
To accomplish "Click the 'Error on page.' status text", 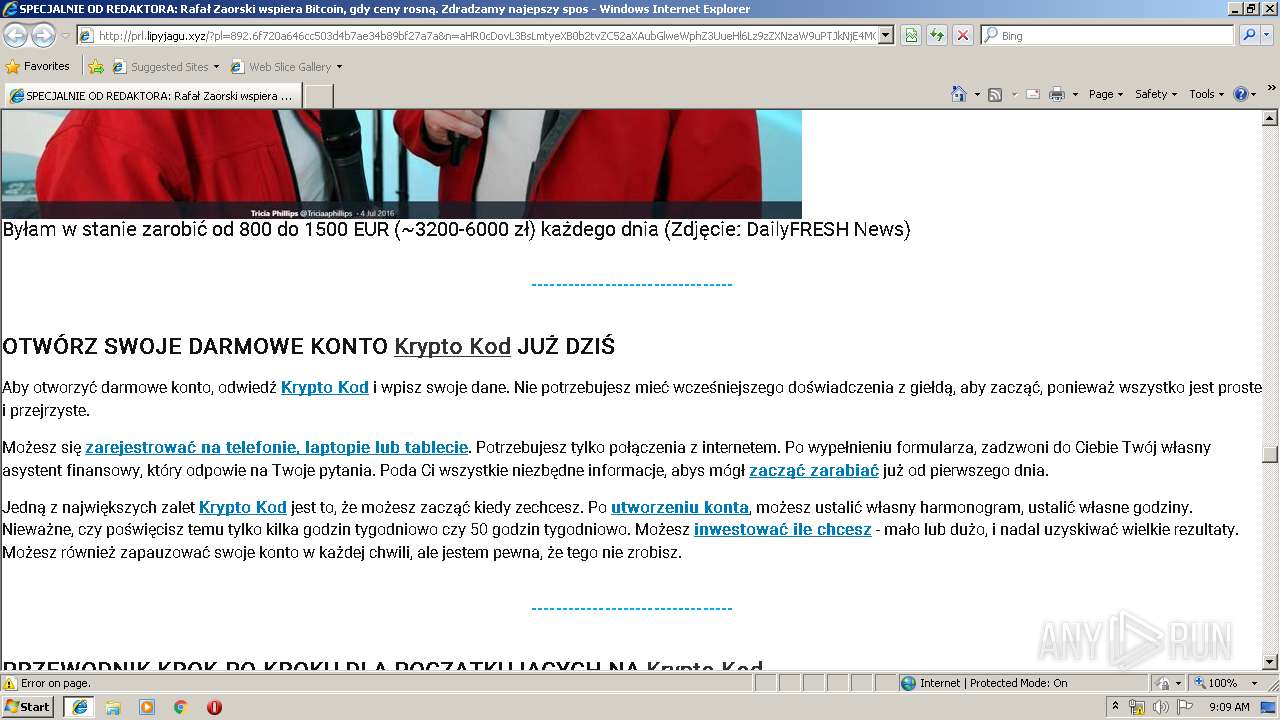I will 55,683.
